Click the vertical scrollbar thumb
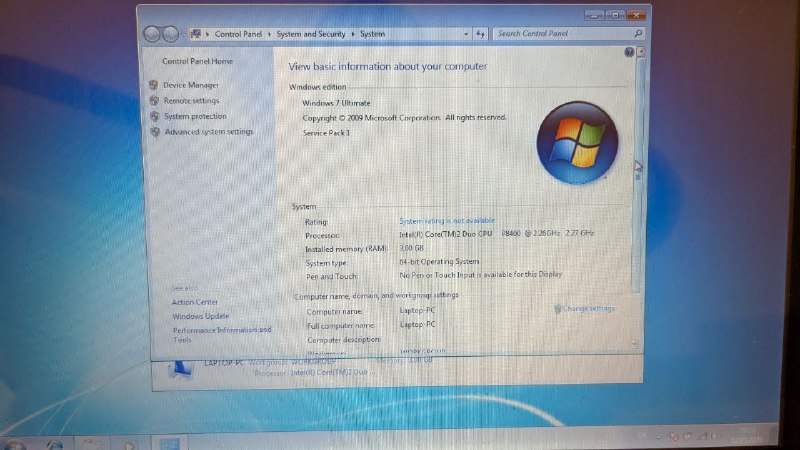The image size is (800, 450). point(638,173)
